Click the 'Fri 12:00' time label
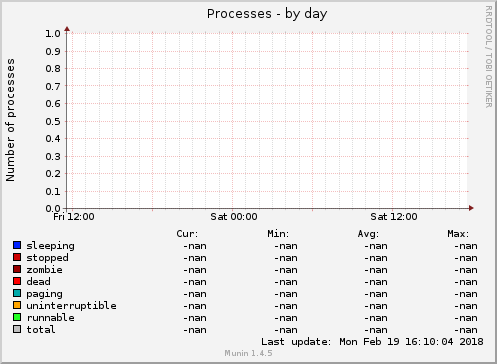This screenshot has width=497, height=364. [x=74, y=217]
